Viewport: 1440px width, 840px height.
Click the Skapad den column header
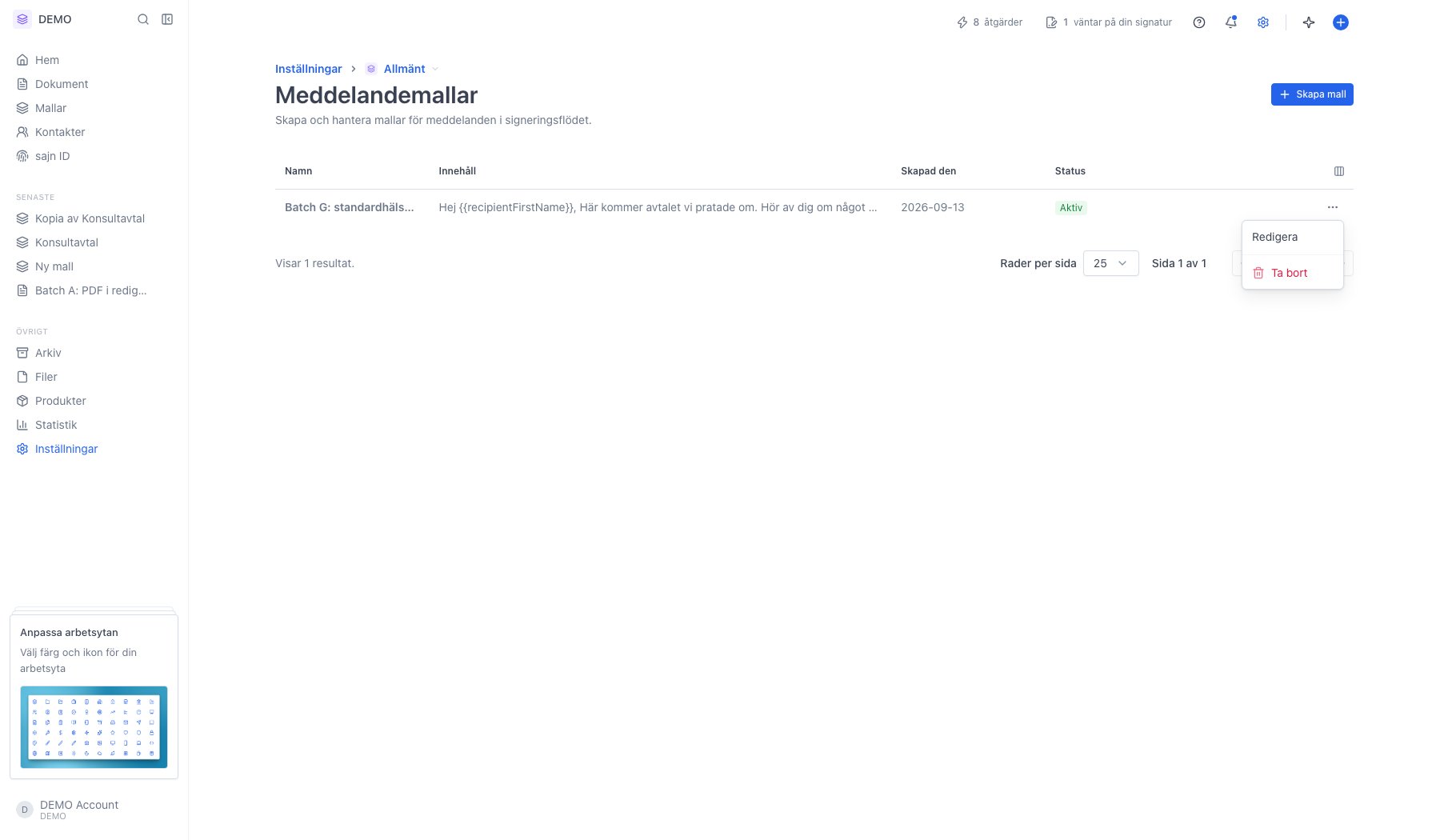[928, 171]
